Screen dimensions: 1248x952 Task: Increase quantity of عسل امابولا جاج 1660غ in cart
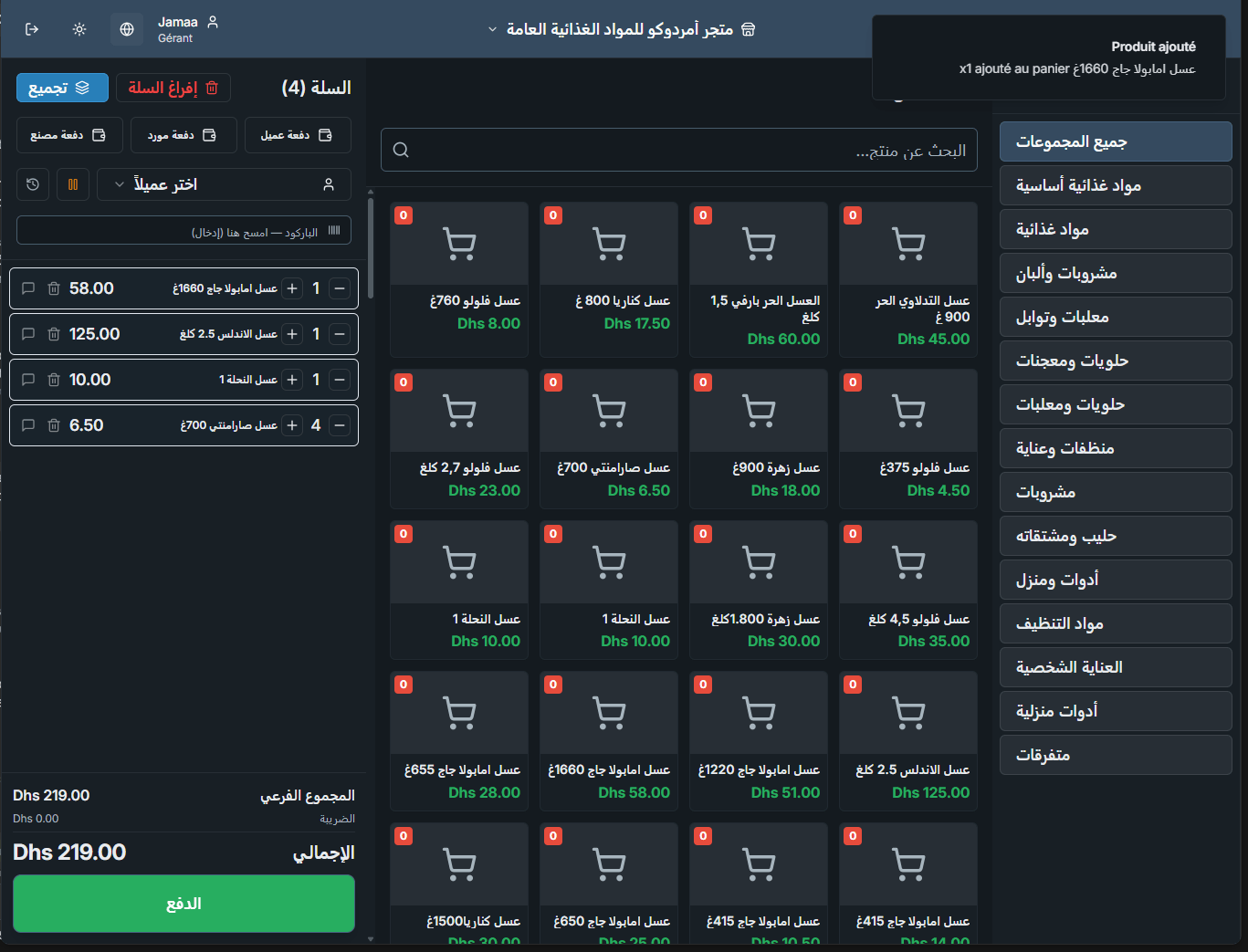(292, 288)
